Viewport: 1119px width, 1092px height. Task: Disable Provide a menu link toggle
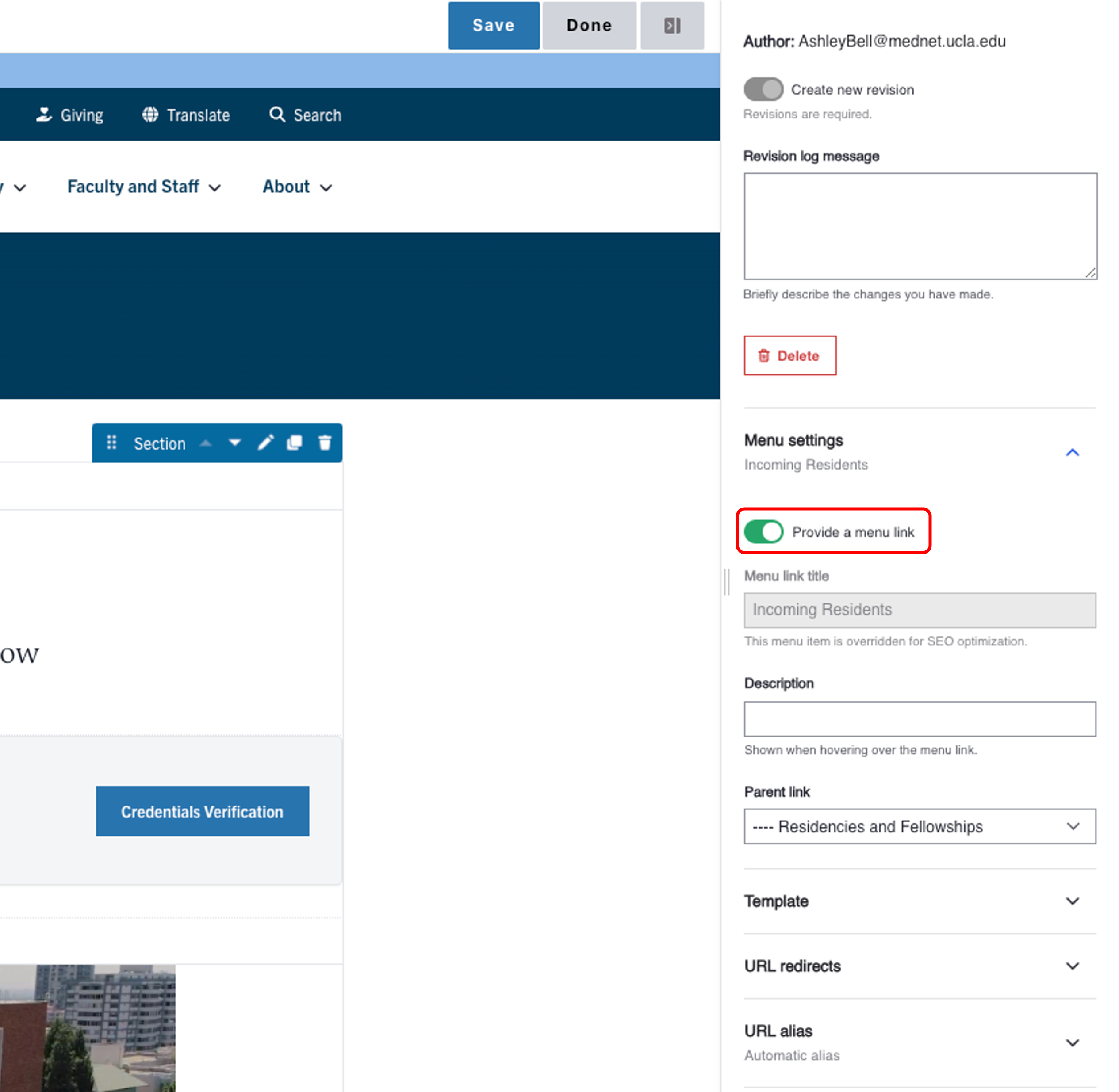(763, 532)
